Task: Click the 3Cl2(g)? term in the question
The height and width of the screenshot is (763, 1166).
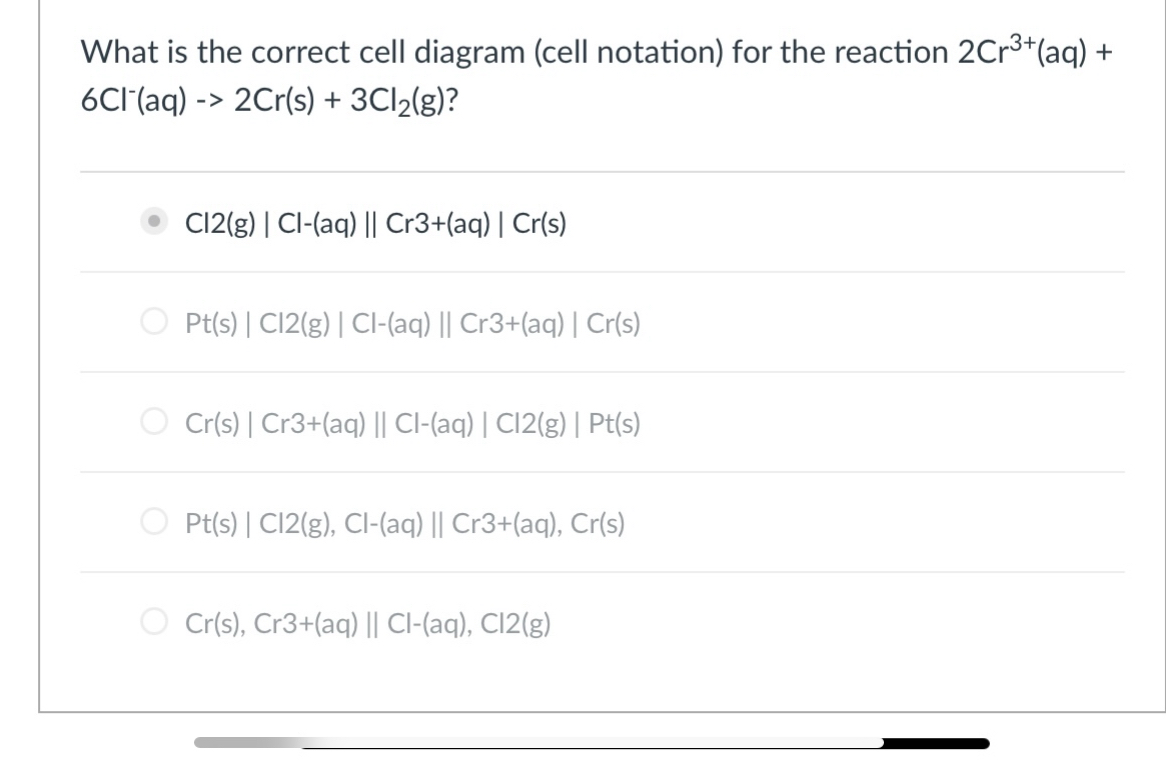Action: pyautogui.click(x=404, y=100)
